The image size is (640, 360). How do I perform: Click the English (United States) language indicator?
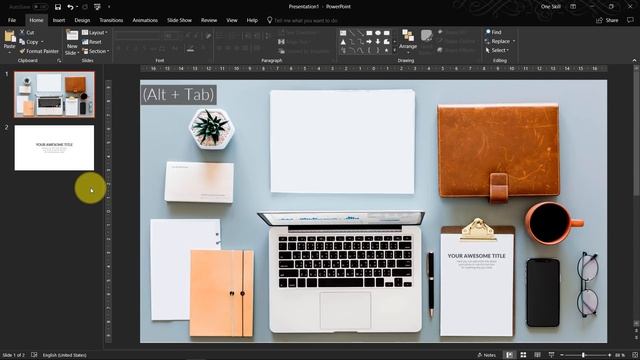click(x=64, y=355)
